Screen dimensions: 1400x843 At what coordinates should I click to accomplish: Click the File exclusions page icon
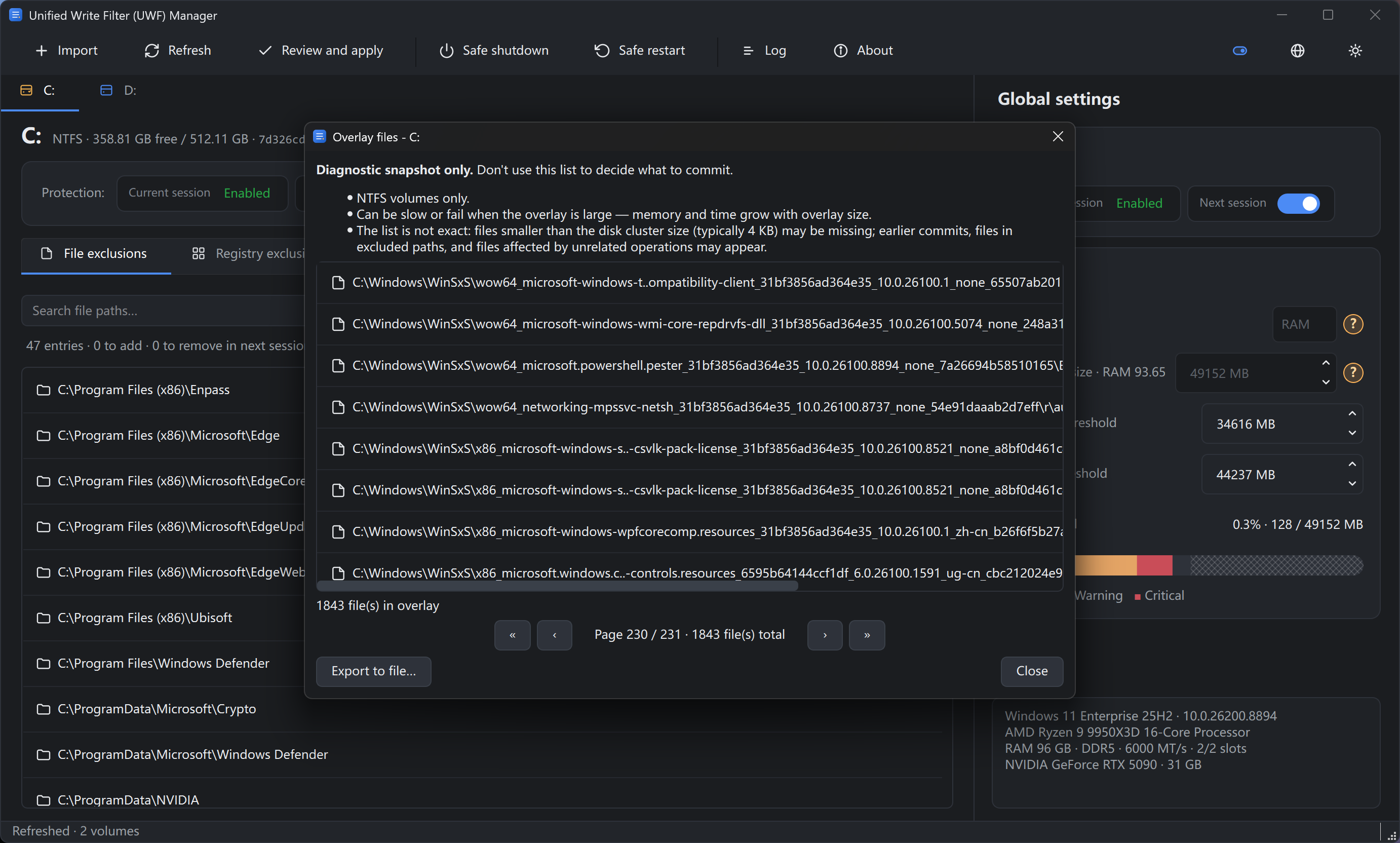[x=47, y=253]
